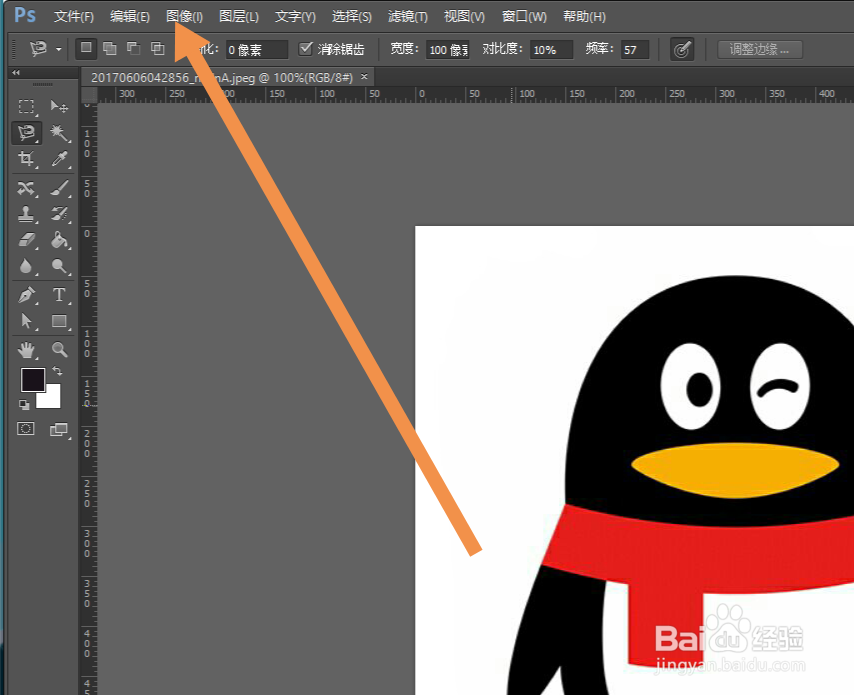Select the Magic Wand tool
The image size is (854, 695).
[x=59, y=132]
